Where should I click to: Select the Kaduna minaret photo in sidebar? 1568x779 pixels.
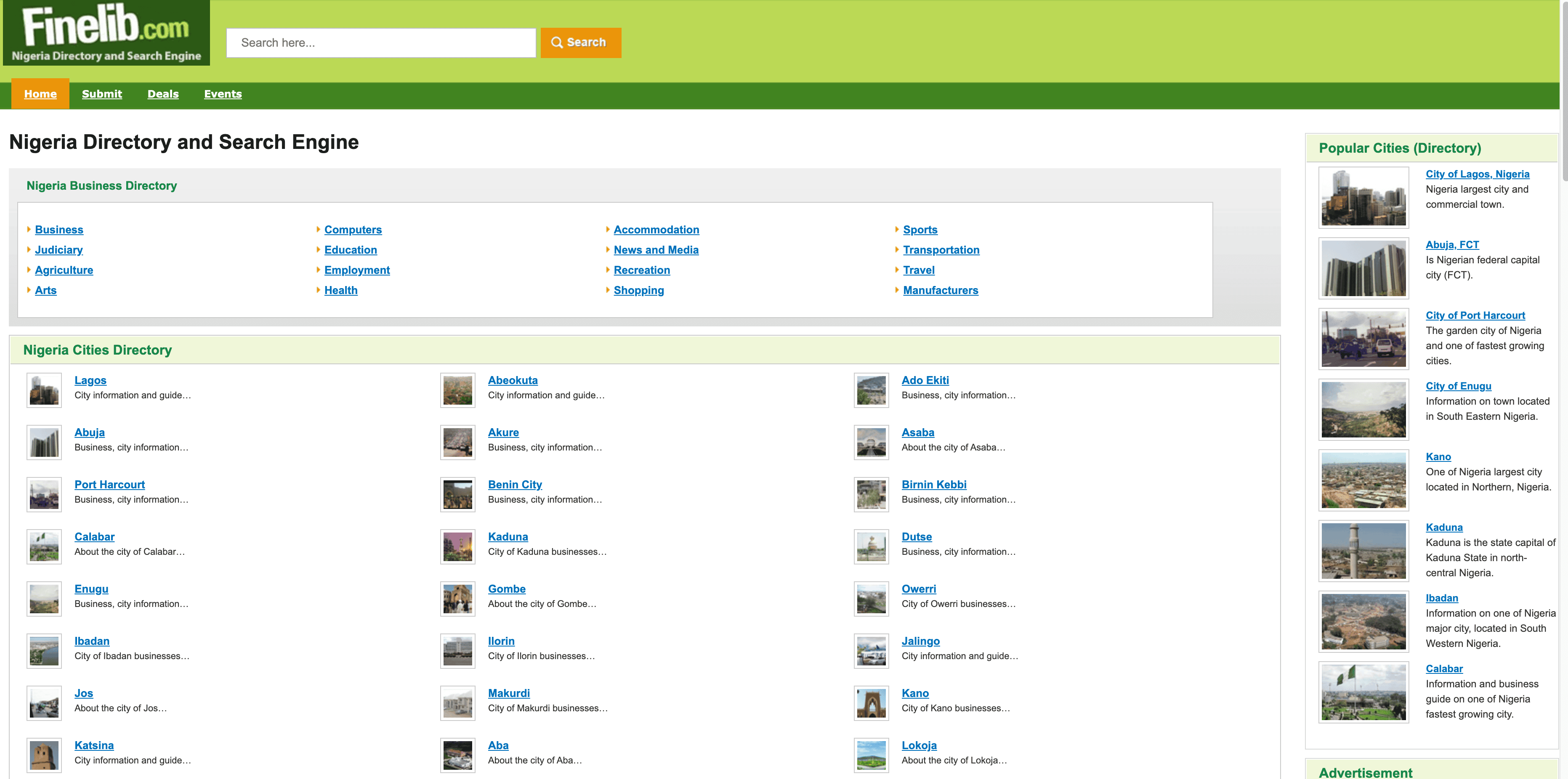1363,551
